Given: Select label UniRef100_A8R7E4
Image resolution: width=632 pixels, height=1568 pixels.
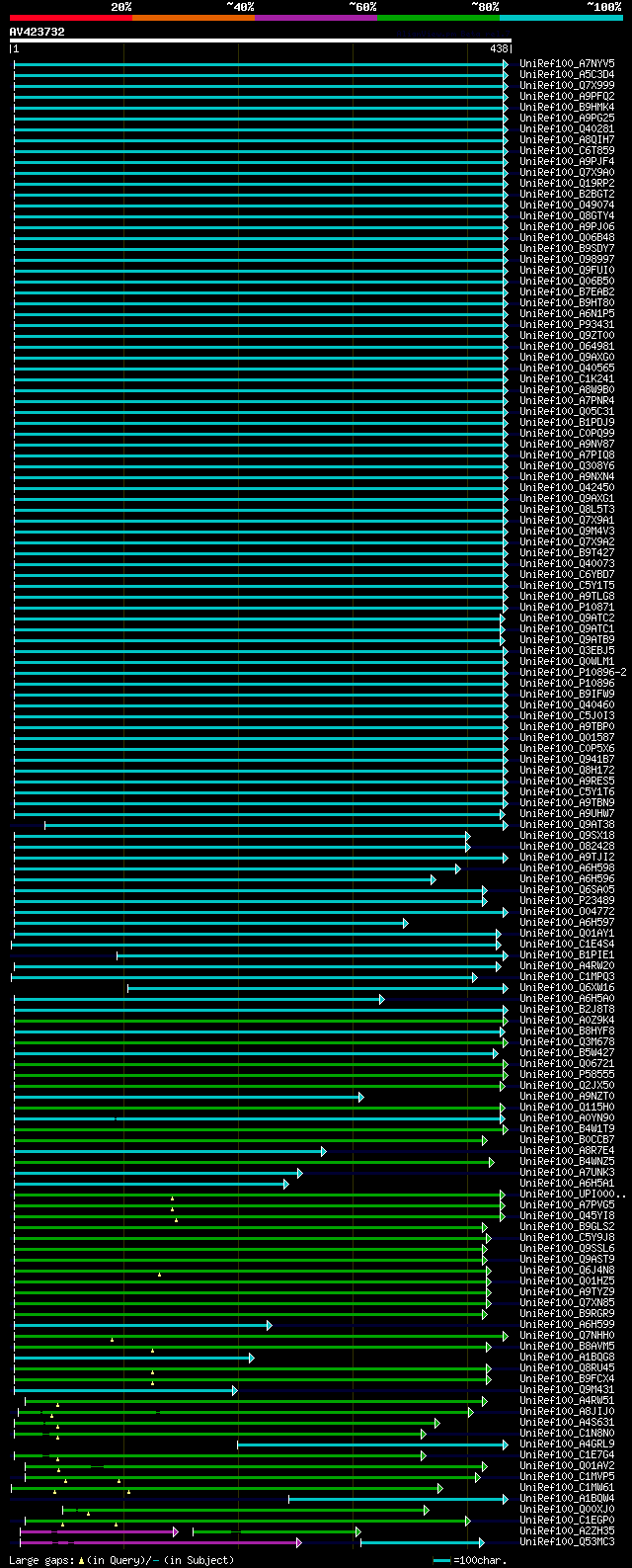Looking at the screenshot, I should click(x=567, y=1150).
